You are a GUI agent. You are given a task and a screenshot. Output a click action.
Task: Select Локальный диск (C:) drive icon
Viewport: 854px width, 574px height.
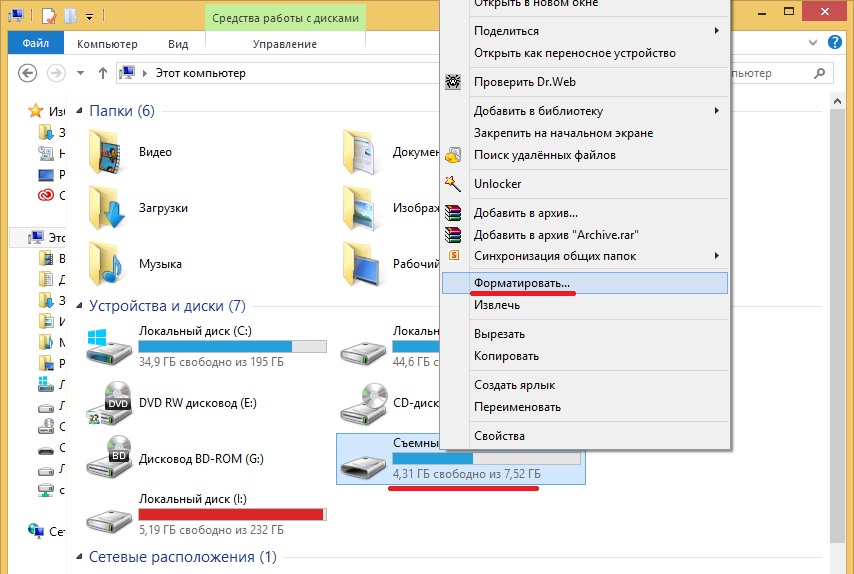tap(109, 347)
